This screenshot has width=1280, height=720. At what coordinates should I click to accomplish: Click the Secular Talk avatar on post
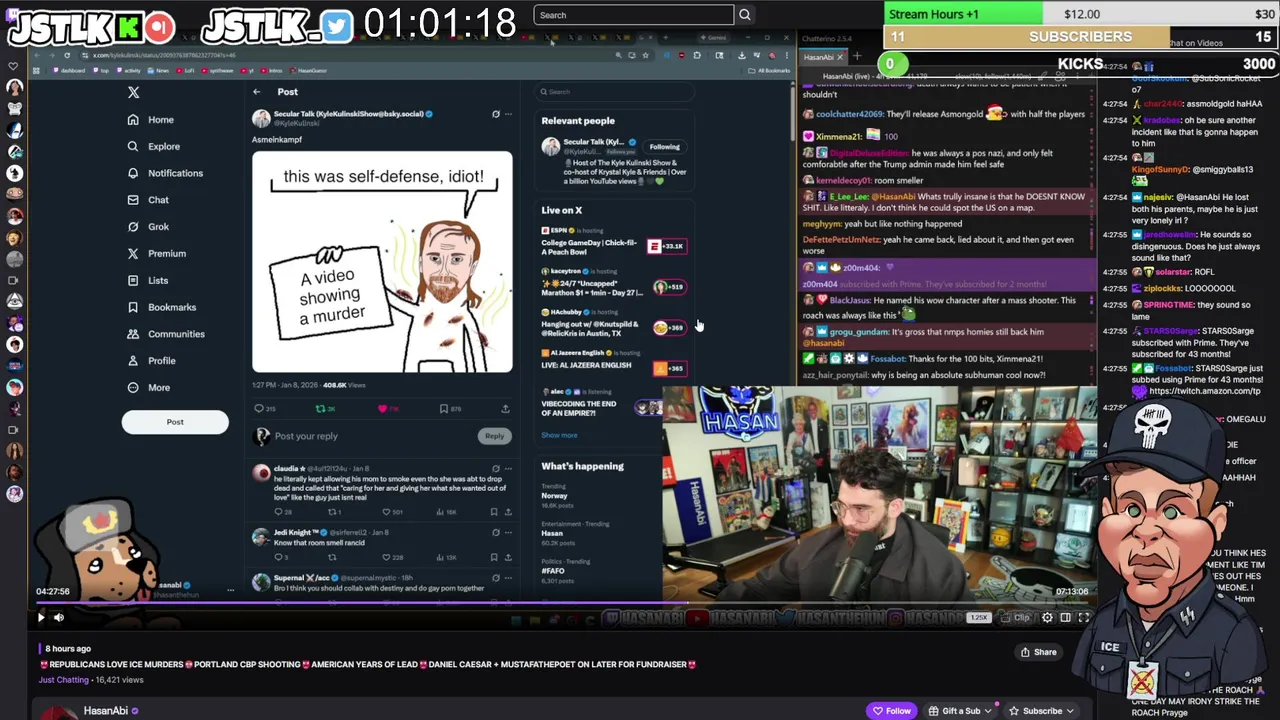(x=261, y=118)
